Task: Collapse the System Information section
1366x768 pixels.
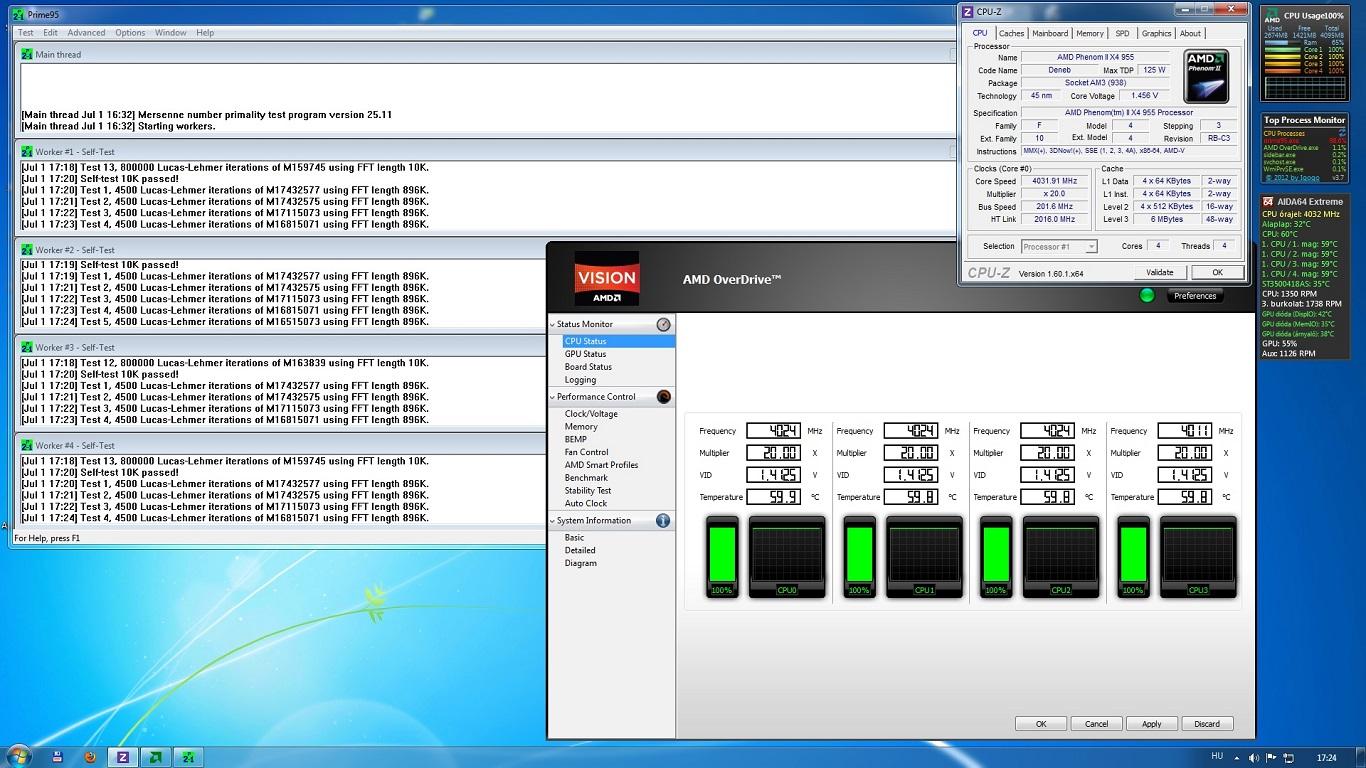Action: (x=552, y=521)
